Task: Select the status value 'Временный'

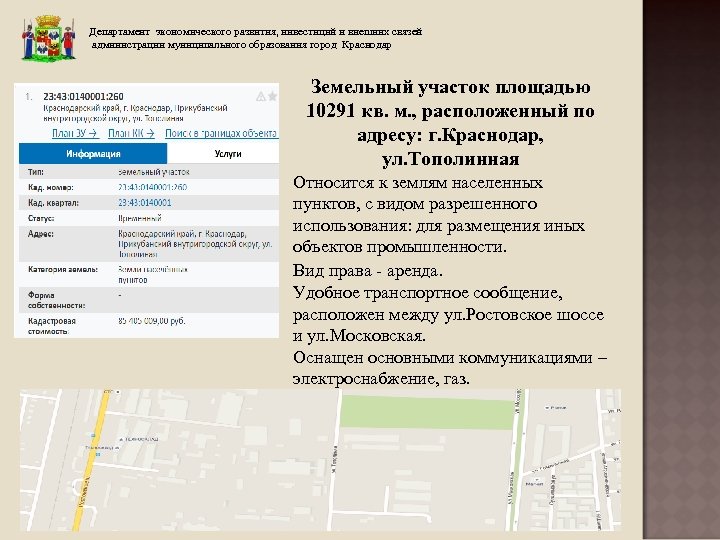Action: (x=140, y=218)
